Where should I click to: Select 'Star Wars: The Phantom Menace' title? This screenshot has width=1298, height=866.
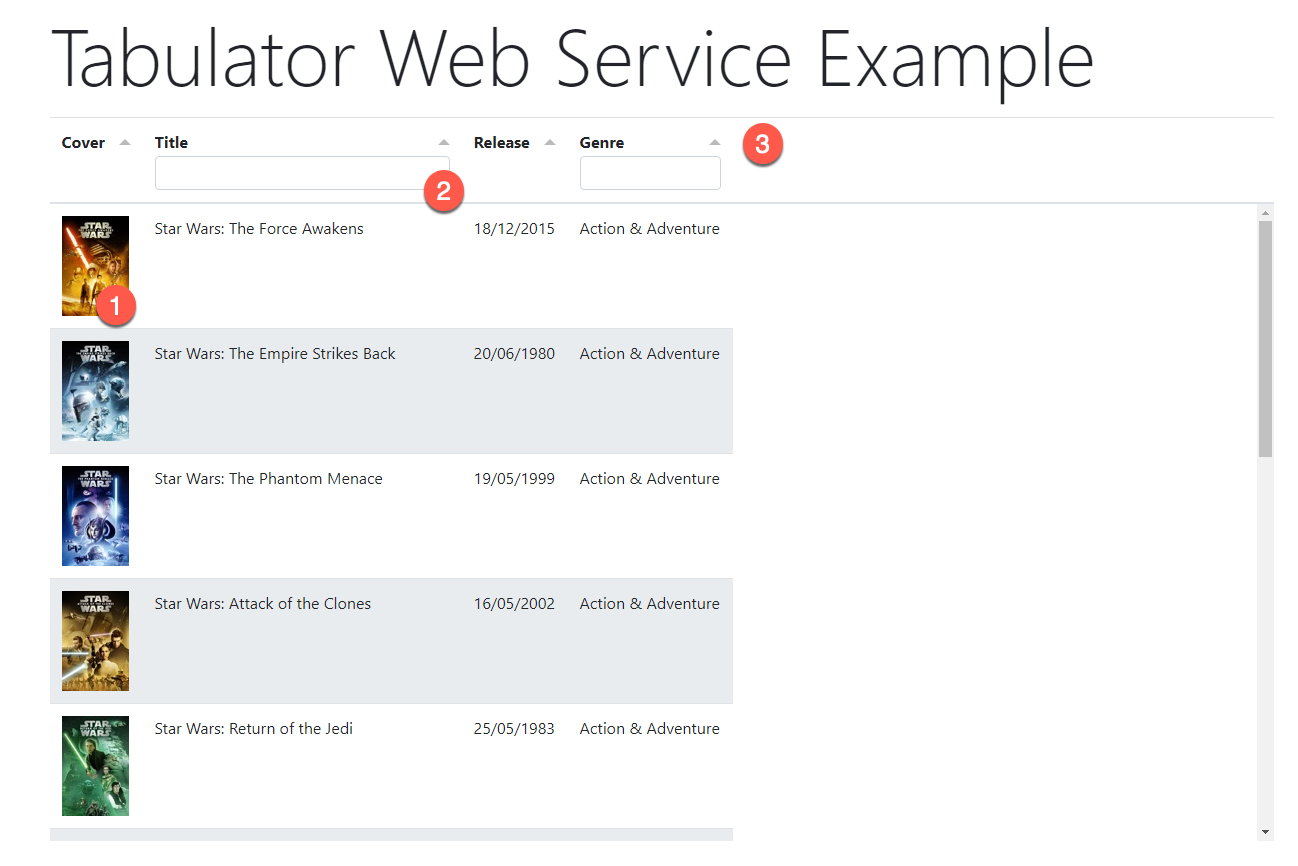[x=268, y=479]
